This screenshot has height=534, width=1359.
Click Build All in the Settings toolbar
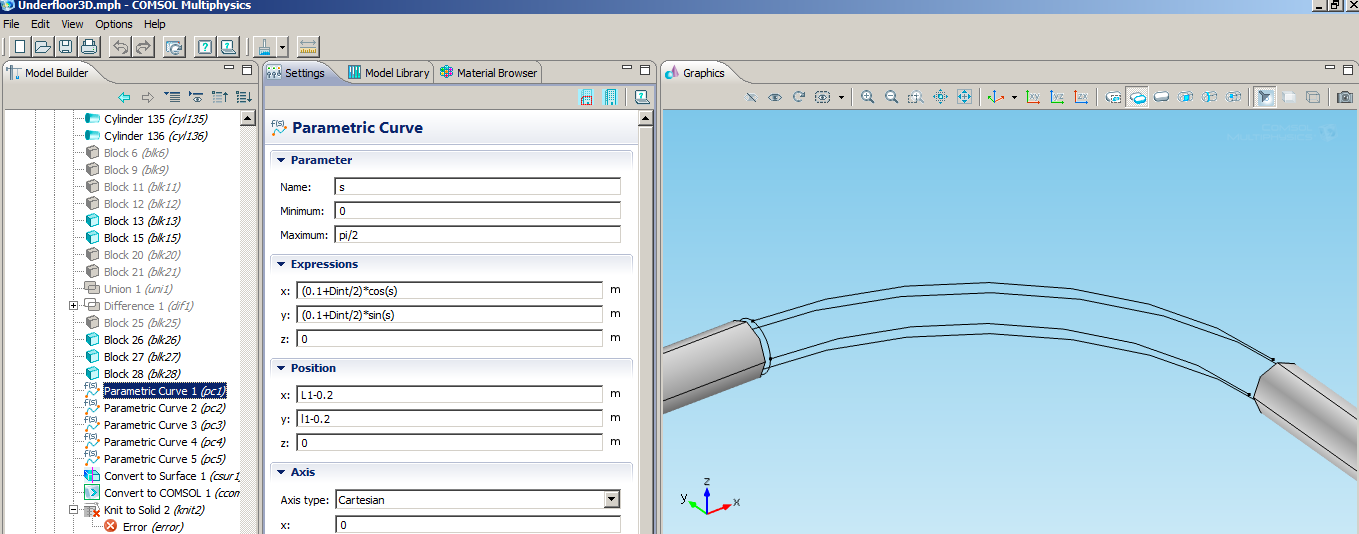tap(610, 97)
